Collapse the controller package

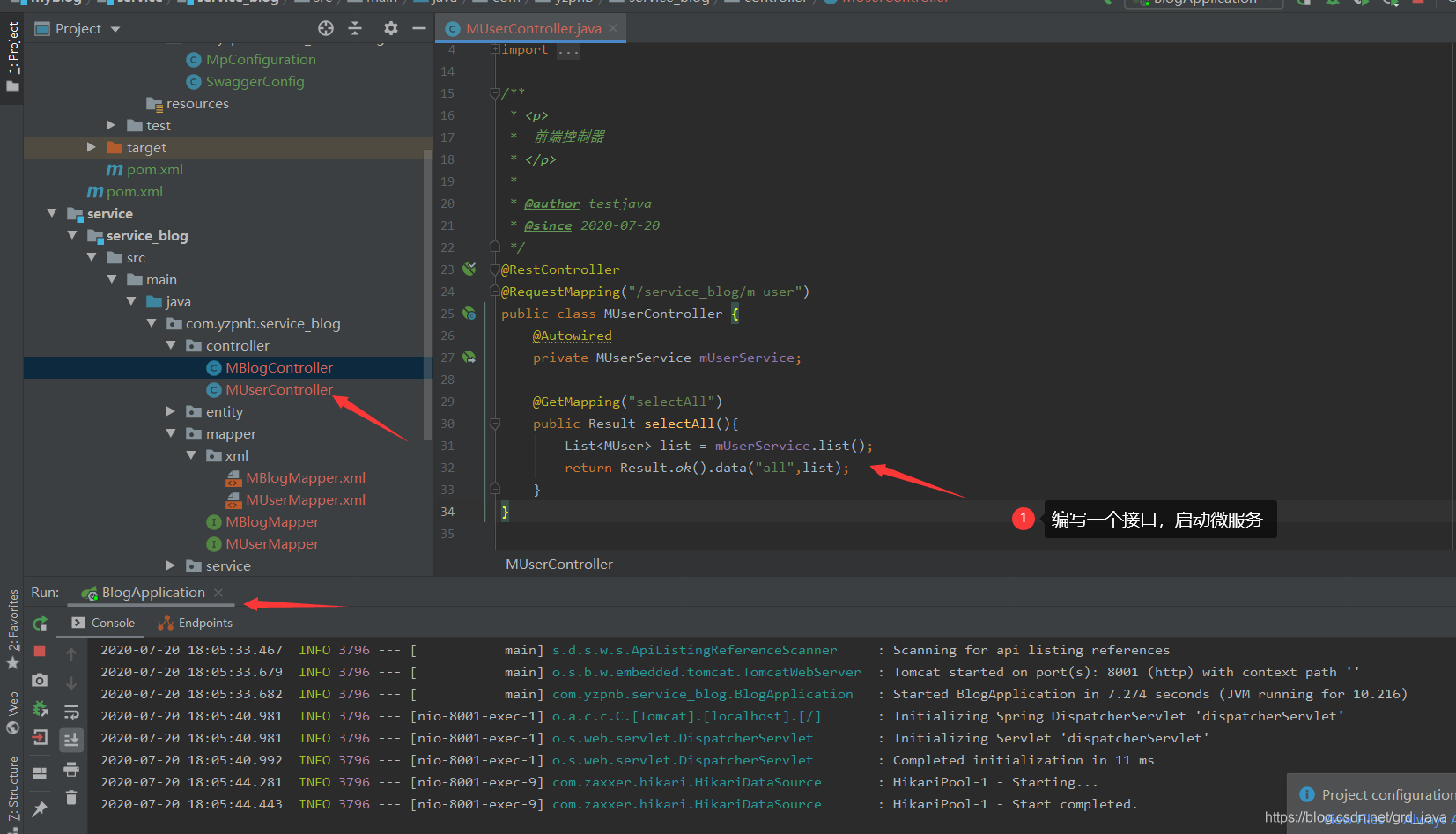(171, 346)
